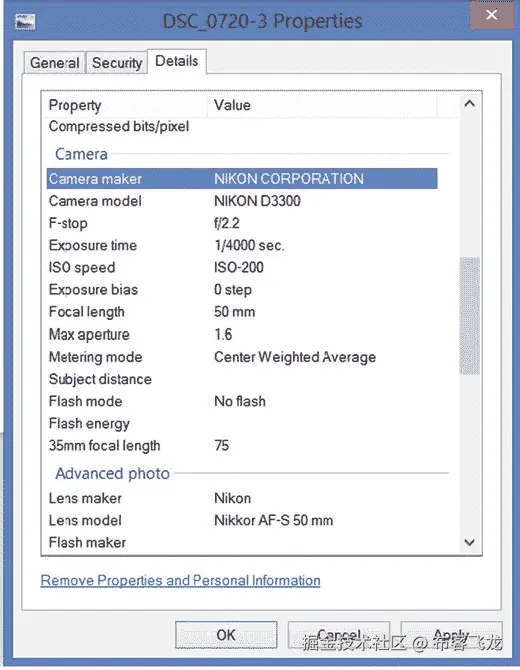Click the NIKON CORPORATION value

pyautogui.click(x=289, y=179)
